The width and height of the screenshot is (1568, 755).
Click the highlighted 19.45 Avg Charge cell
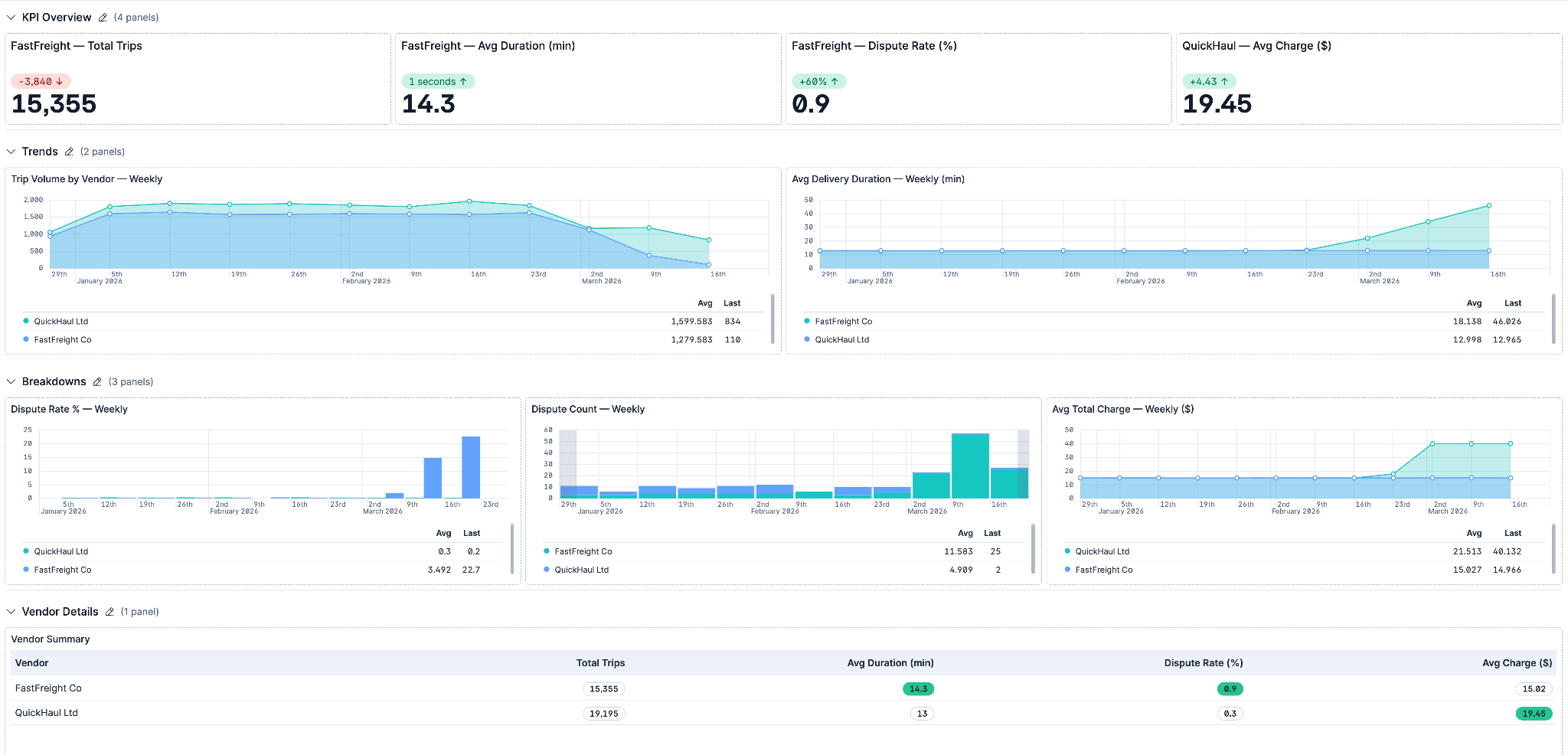pos(1534,714)
